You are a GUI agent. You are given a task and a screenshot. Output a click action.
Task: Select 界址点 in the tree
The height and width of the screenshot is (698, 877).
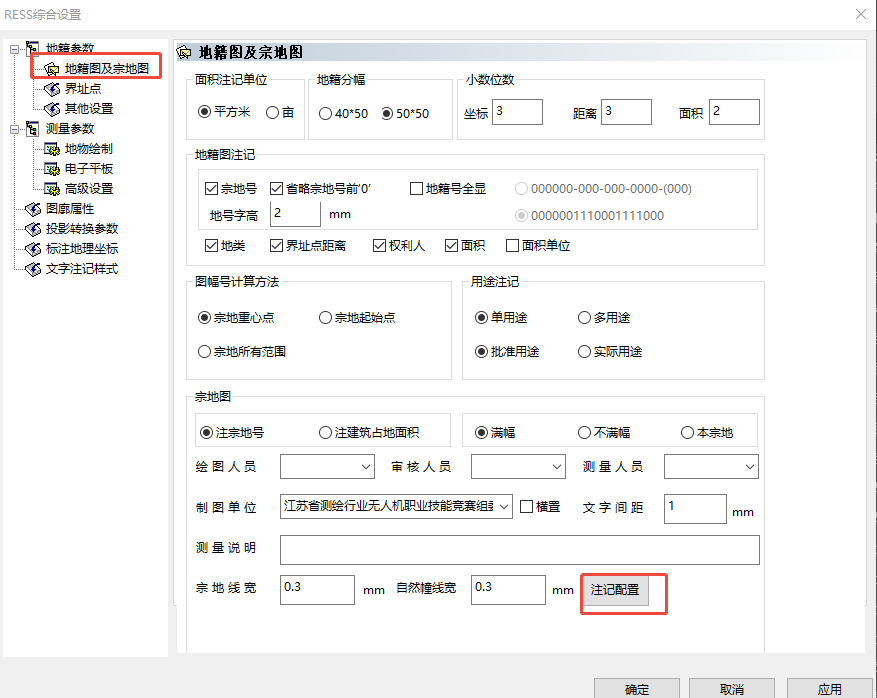pos(83,89)
